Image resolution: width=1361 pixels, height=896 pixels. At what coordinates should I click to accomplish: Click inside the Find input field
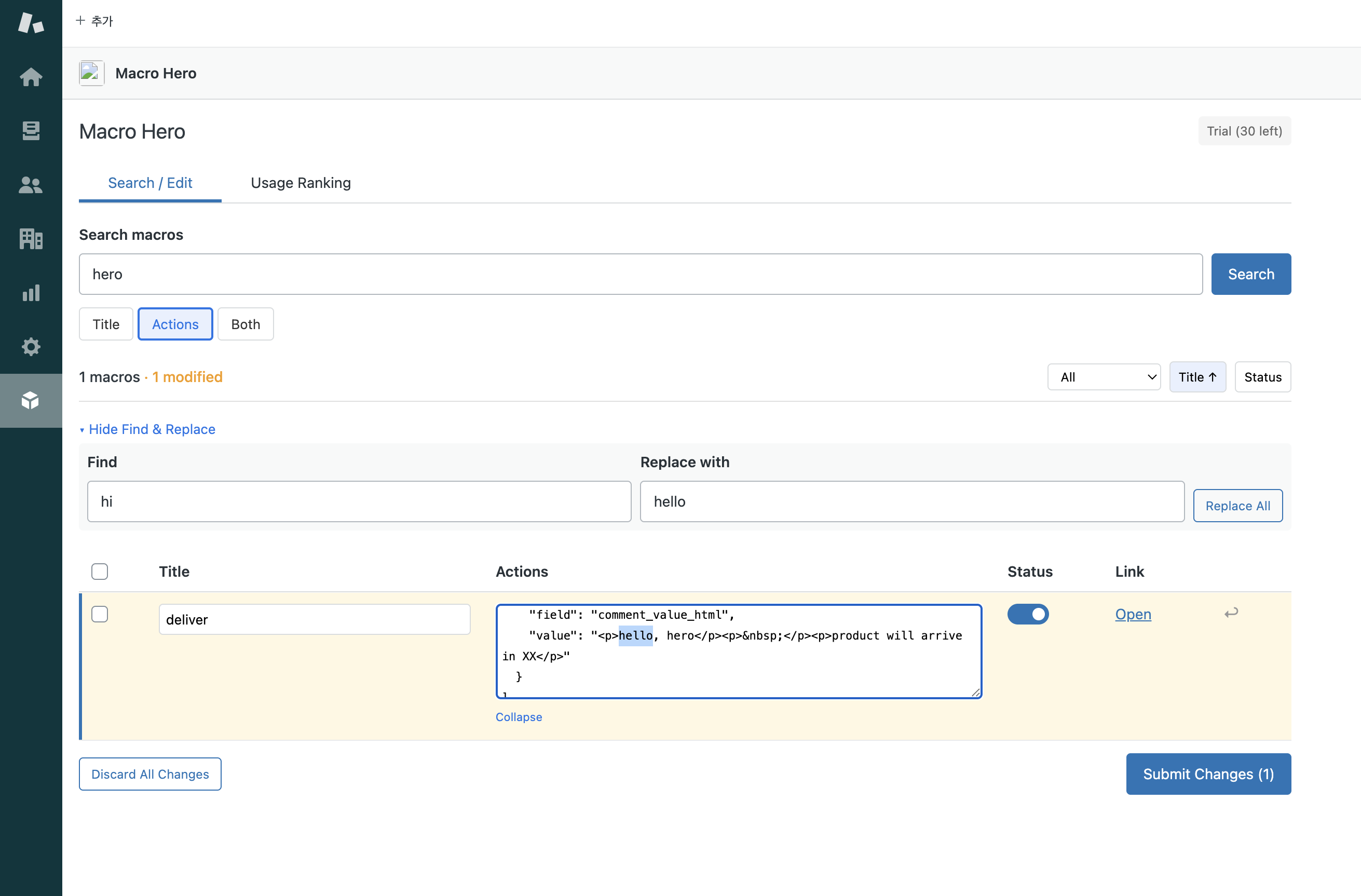pyautogui.click(x=359, y=501)
